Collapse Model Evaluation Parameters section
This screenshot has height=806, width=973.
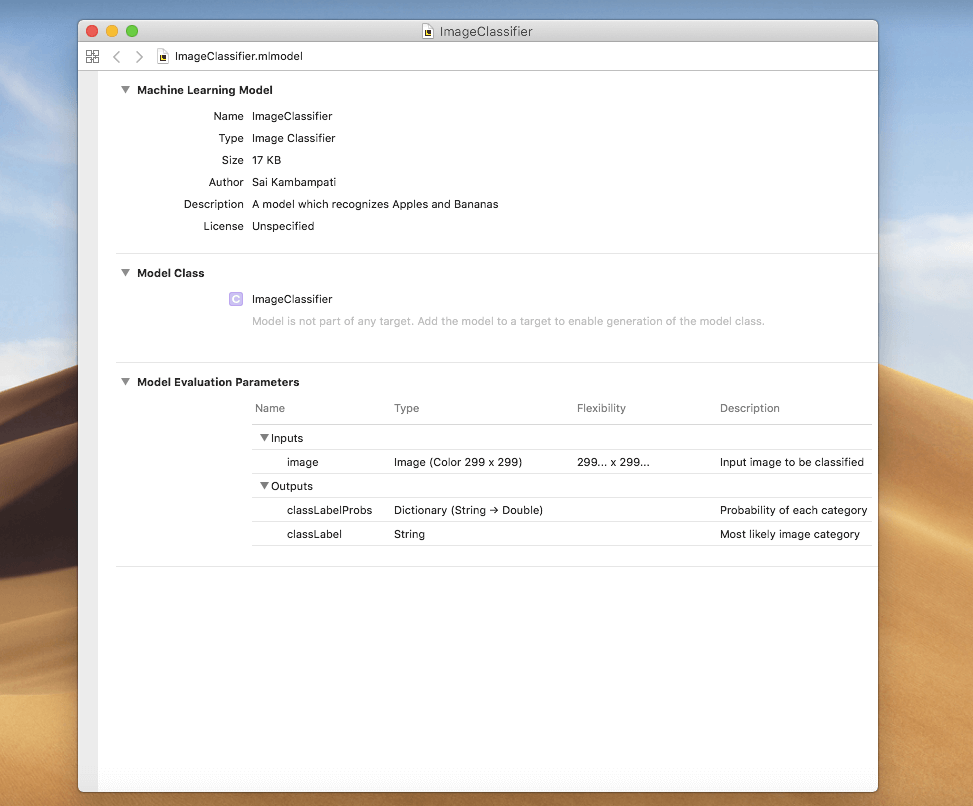point(125,382)
